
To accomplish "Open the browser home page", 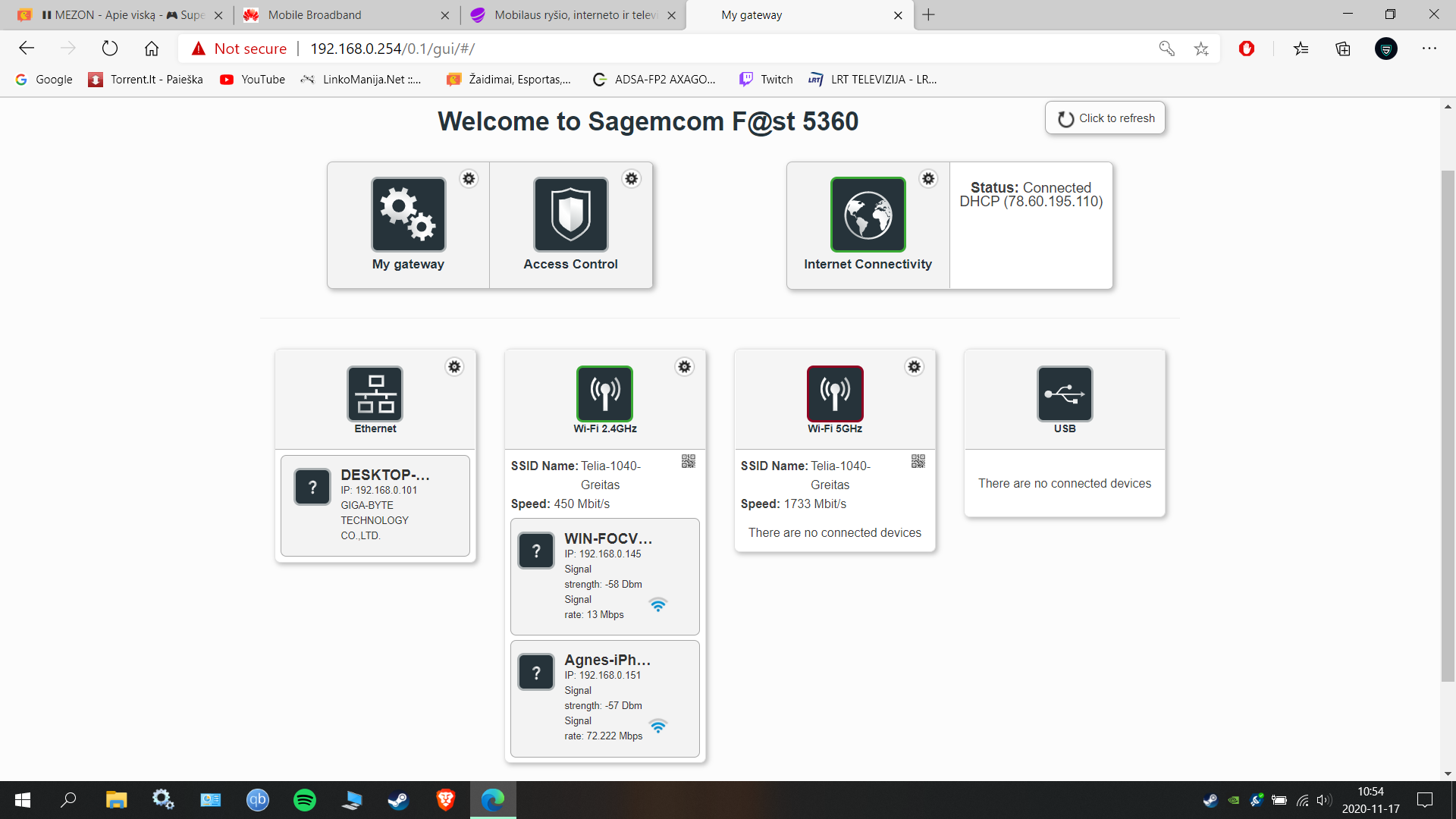I will tap(152, 49).
